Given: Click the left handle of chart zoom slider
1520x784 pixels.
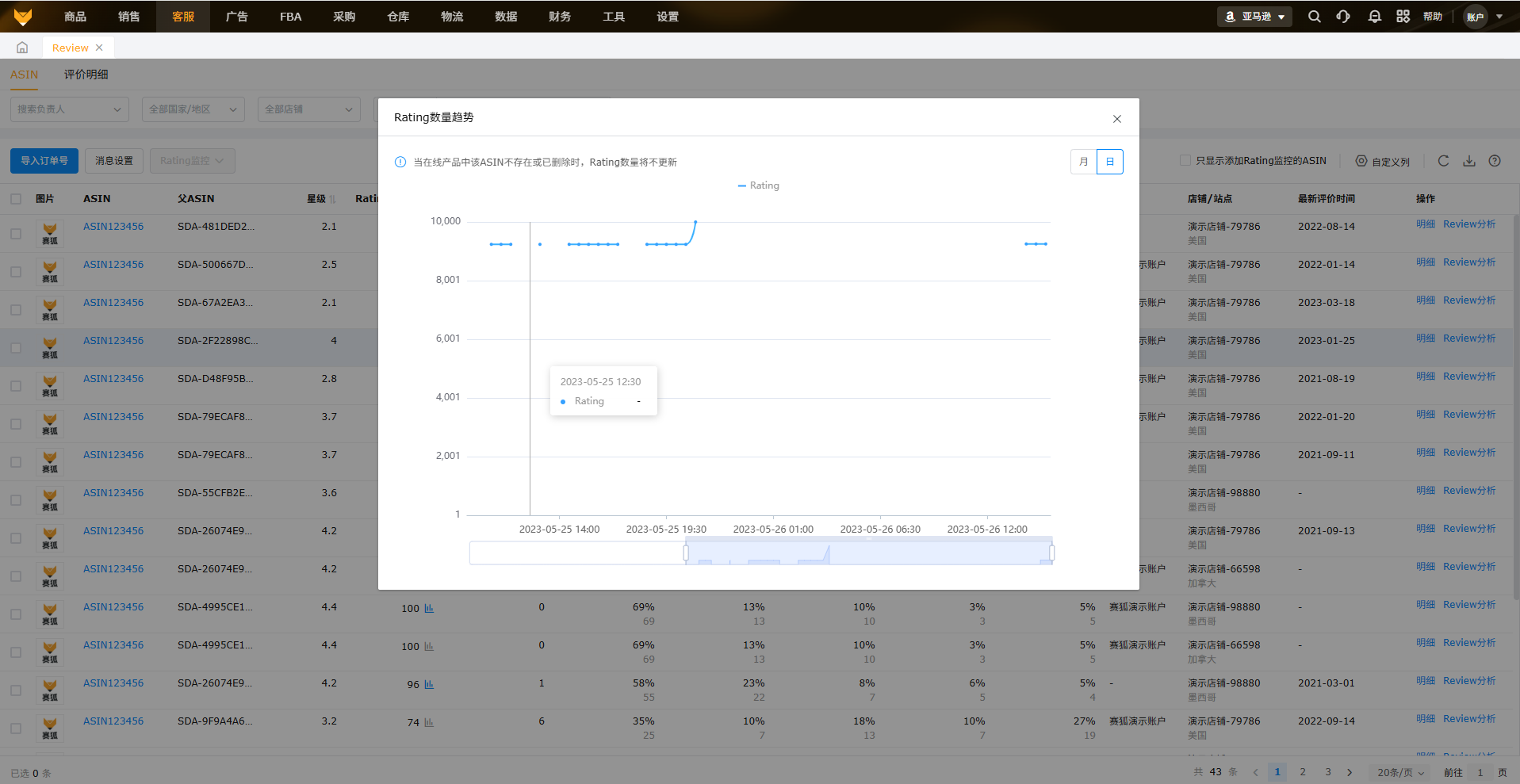Looking at the screenshot, I should pyautogui.click(x=686, y=553).
